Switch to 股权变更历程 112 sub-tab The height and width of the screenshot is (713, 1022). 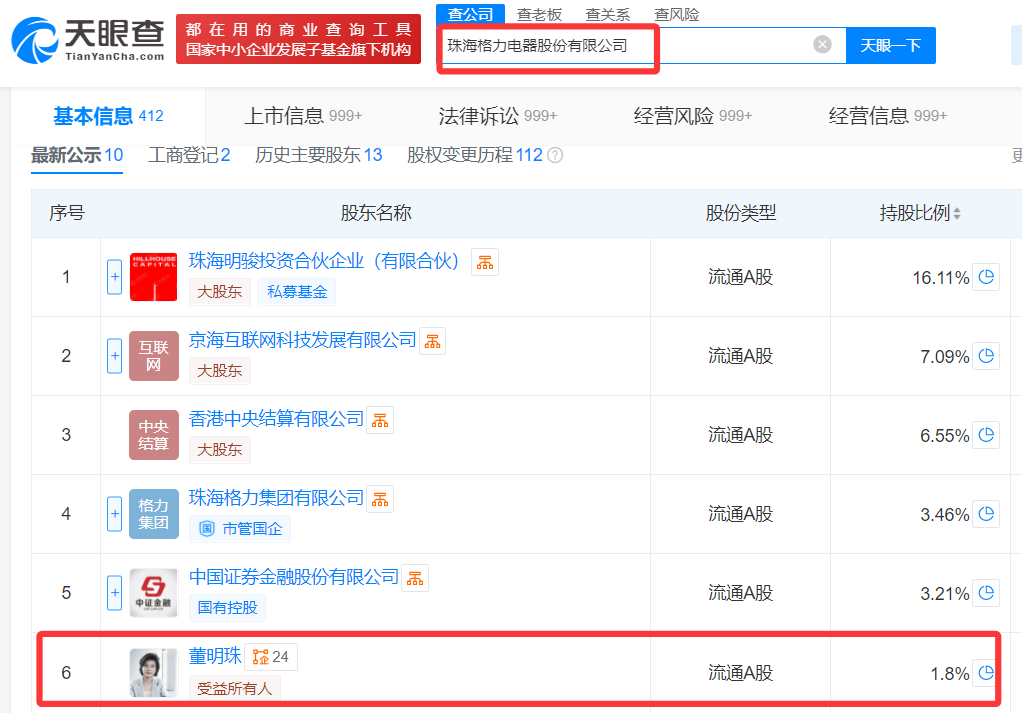(474, 155)
